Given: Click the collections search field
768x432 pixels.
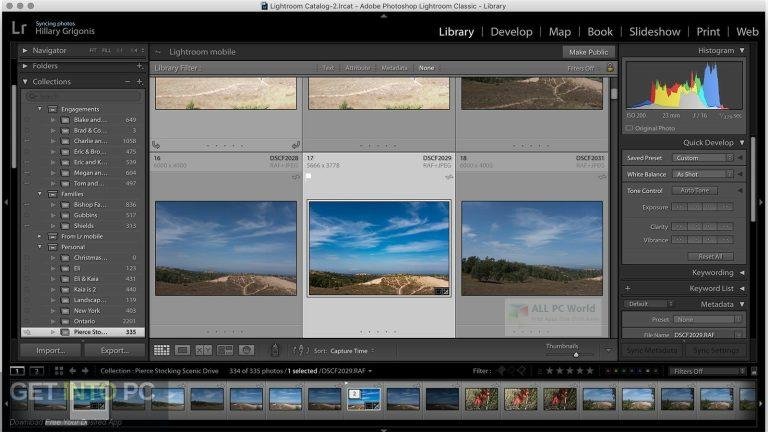Looking at the screenshot, I should point(83,96).
